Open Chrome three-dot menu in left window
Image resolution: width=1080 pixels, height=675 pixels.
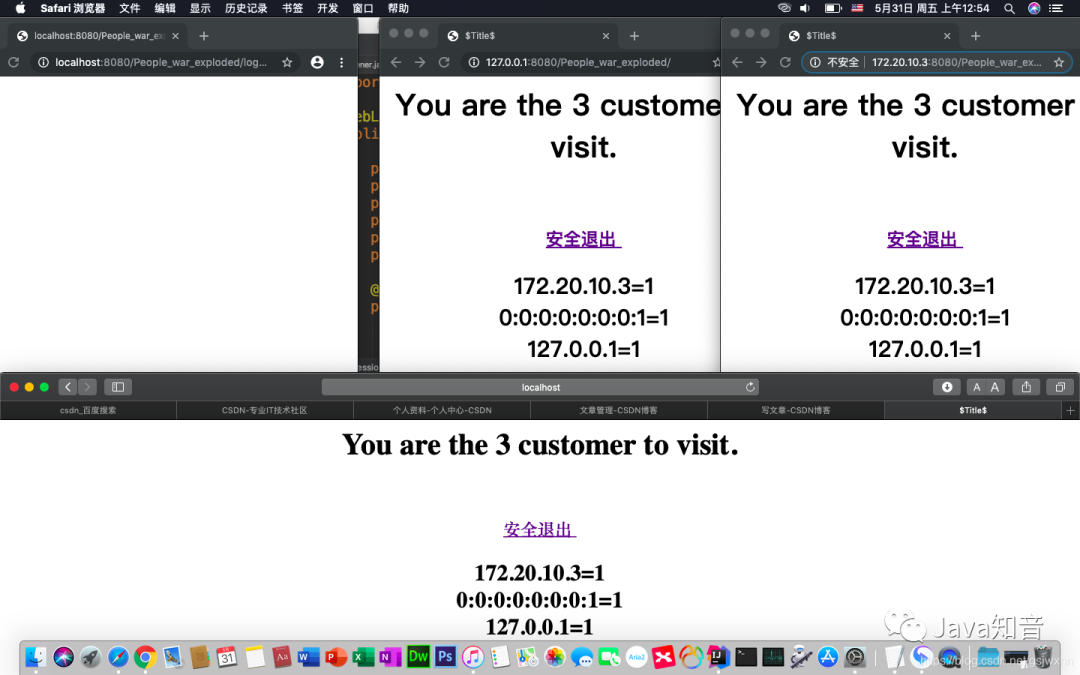(x=342, y=63)
